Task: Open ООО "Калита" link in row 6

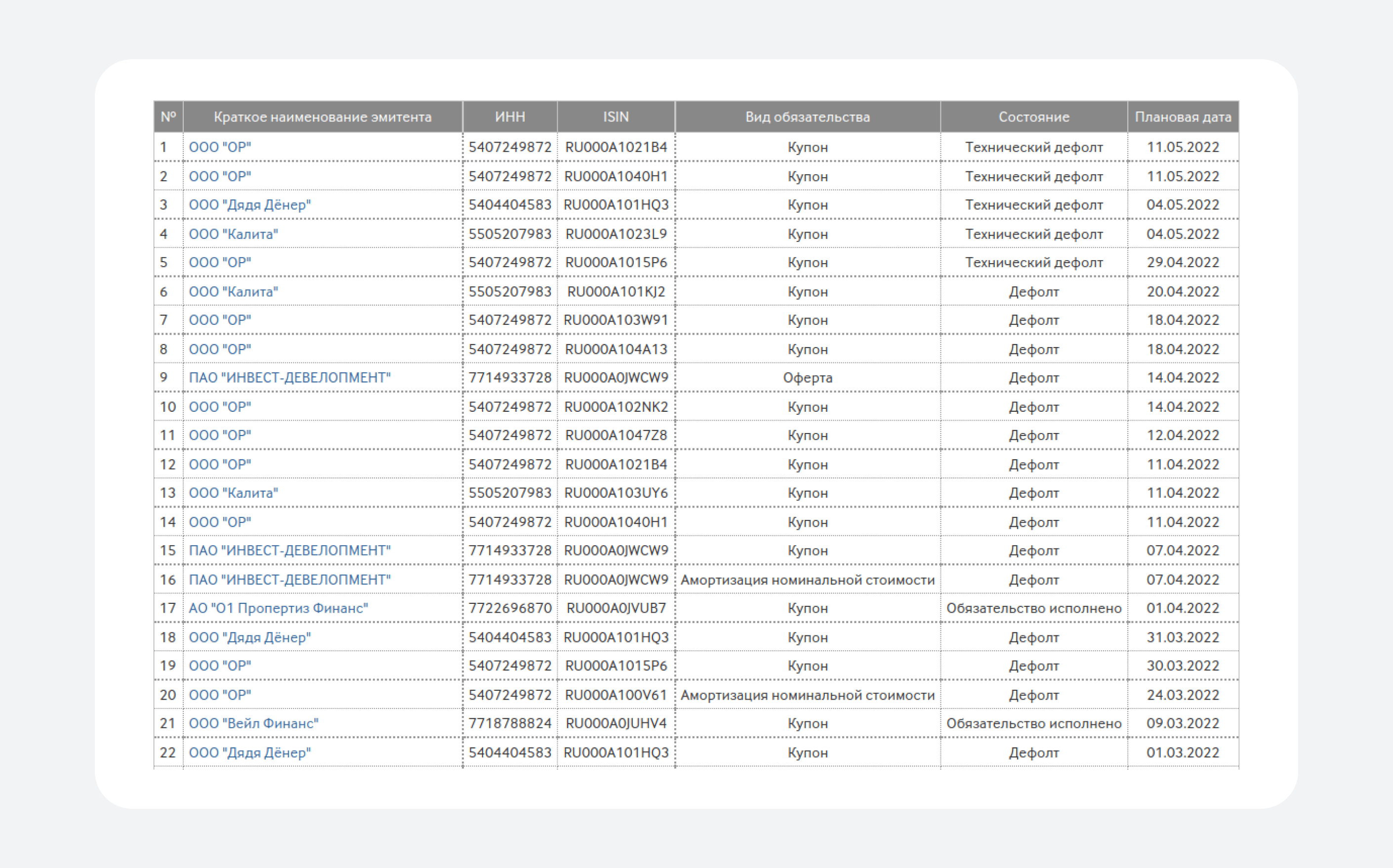Action: coord(233,292)
